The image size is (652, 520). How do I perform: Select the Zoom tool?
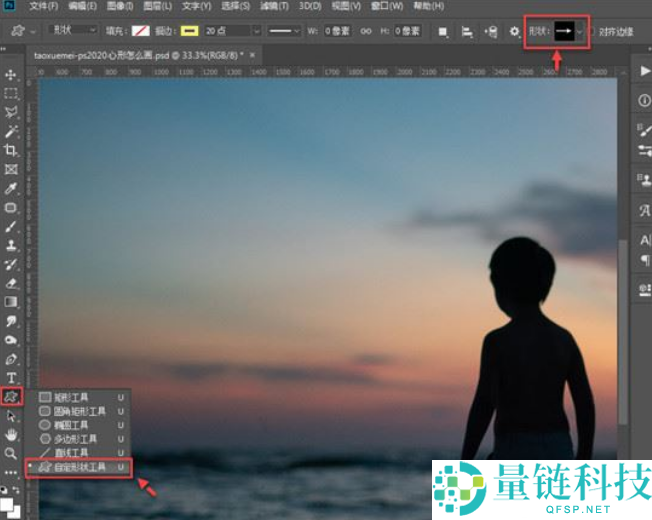click(10, 453)
